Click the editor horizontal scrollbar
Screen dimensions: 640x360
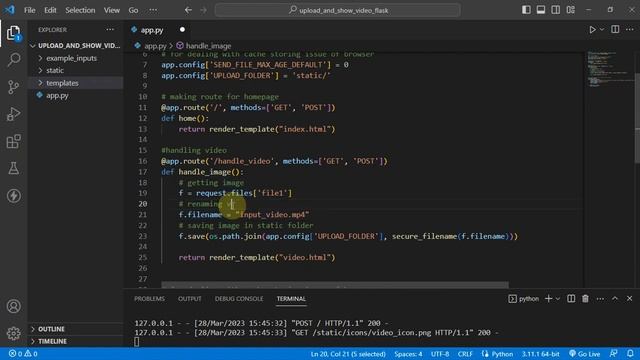click(x=335, y=284)
